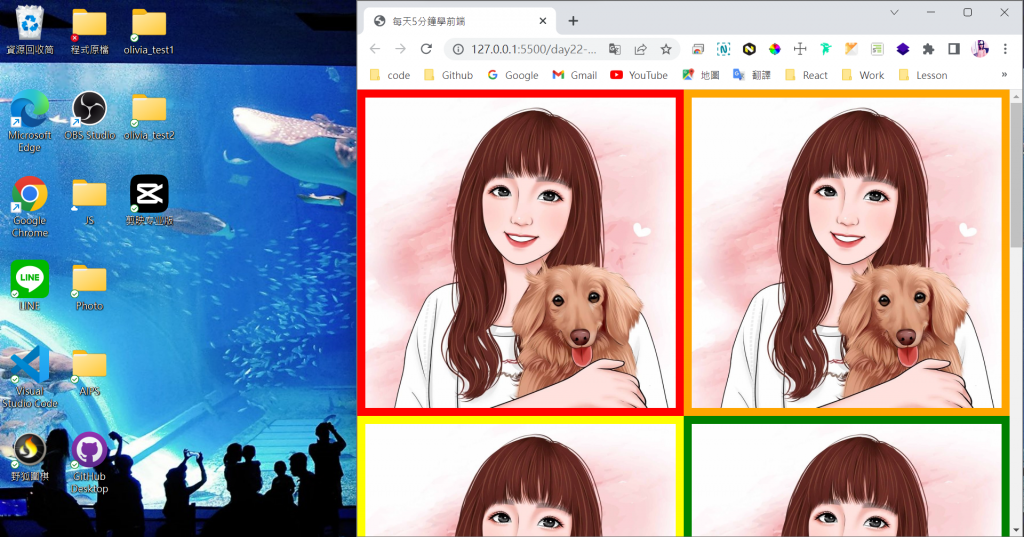Click the orange-bordered portrait image

846,252
